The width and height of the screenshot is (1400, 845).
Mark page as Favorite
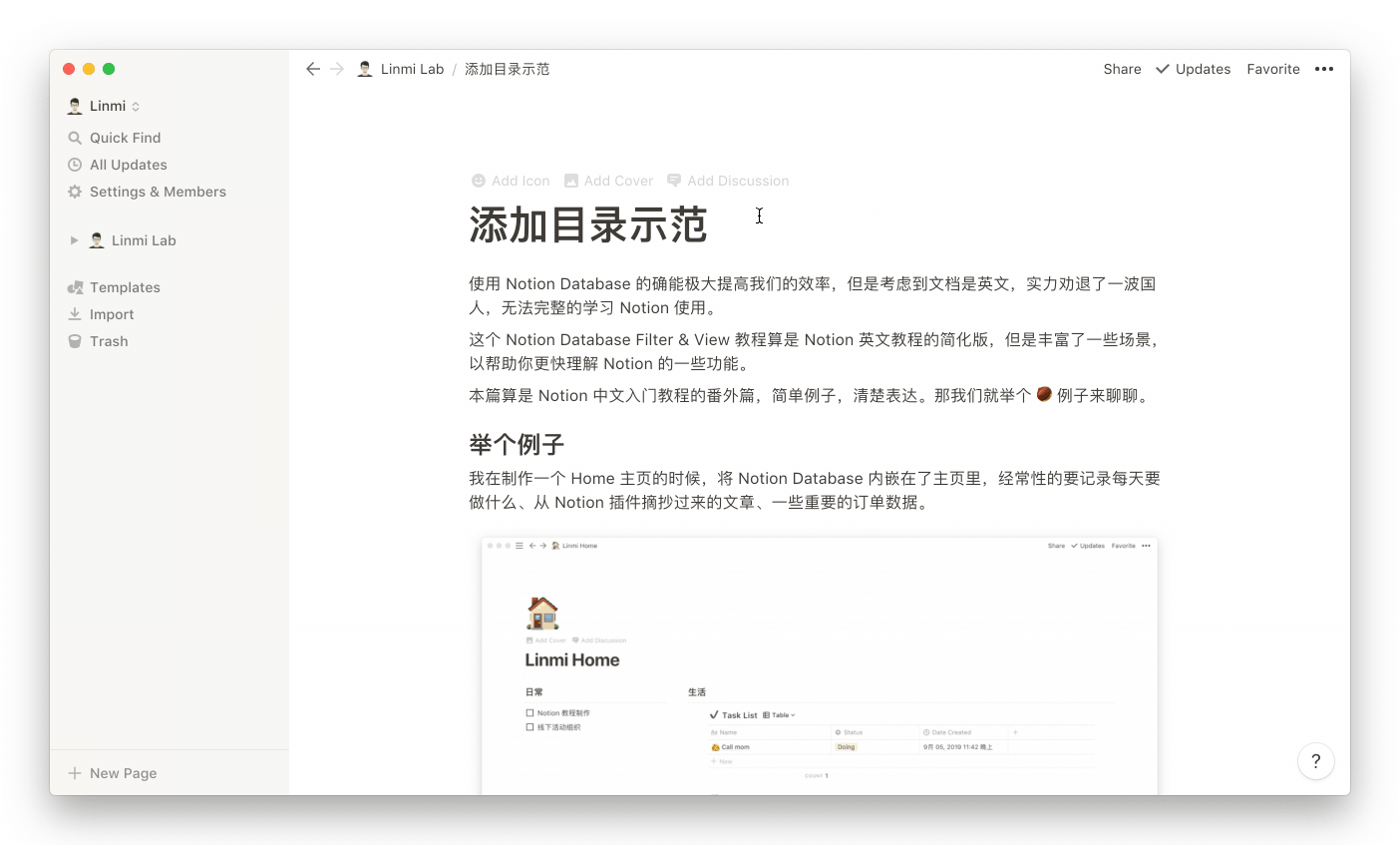tap(1273, 69)
